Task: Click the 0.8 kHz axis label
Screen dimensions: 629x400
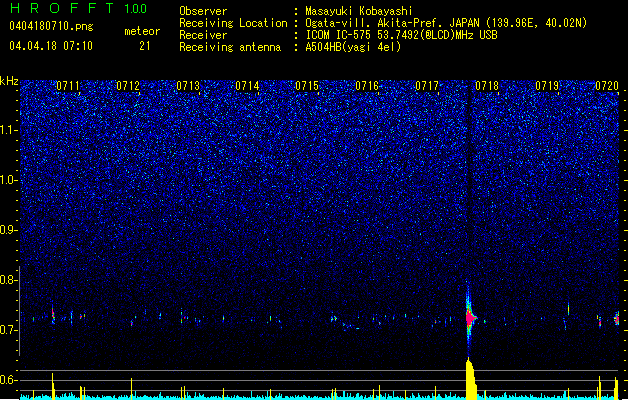Action: click(9, 280)
